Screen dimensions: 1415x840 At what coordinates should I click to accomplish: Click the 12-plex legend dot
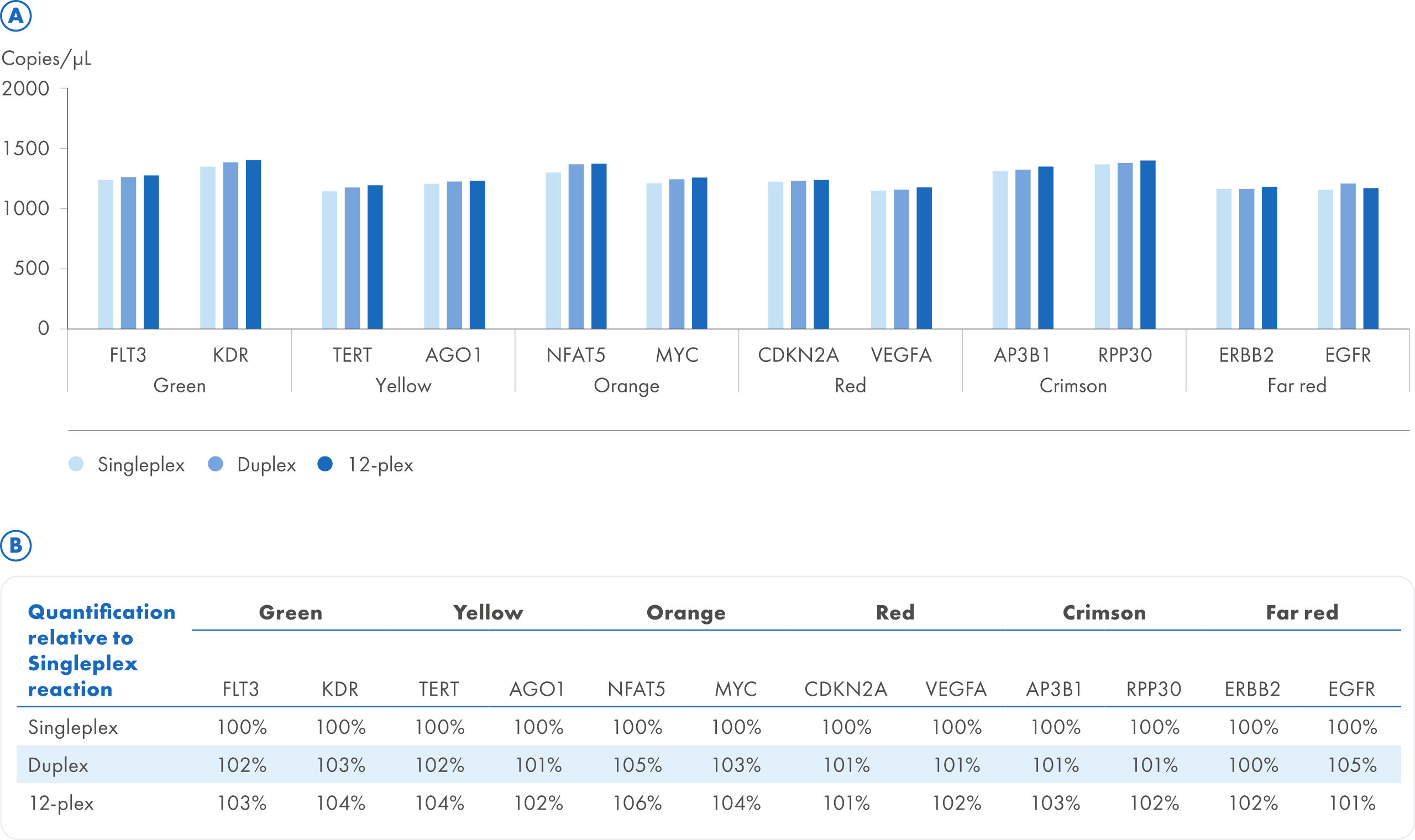pos(325,464)
